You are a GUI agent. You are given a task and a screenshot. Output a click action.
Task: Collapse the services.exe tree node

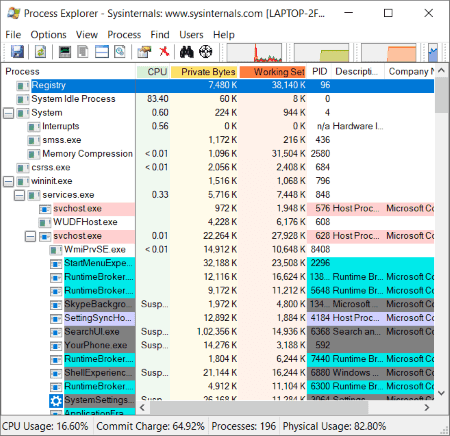(19, 195)
